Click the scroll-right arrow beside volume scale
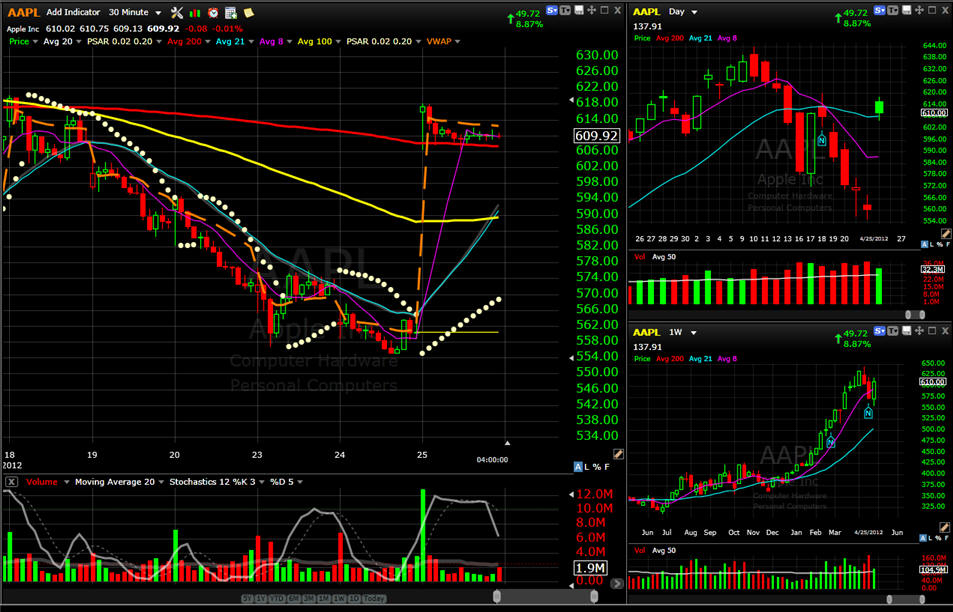This screenshot has width=953, height=612. (x=617, y=583)
